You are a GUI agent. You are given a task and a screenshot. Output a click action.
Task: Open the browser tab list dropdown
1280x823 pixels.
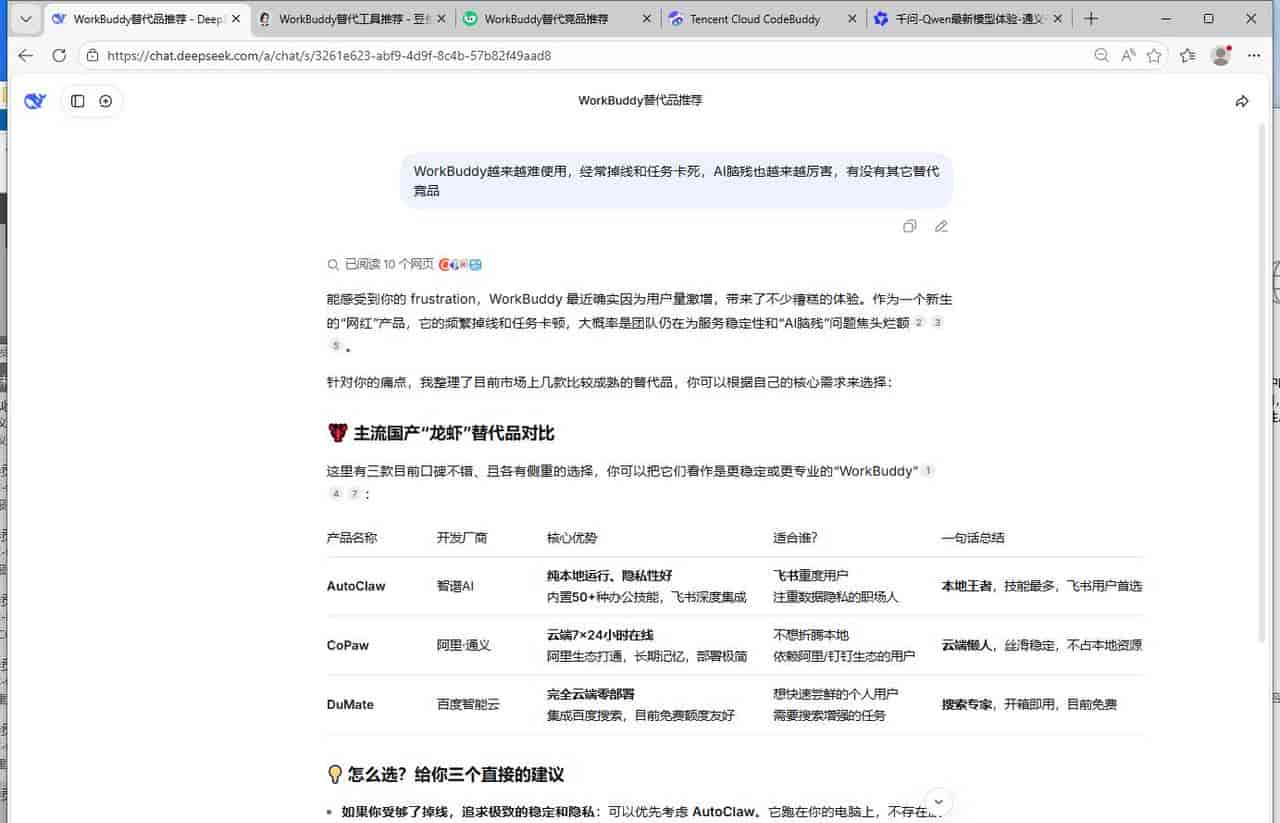26,19
